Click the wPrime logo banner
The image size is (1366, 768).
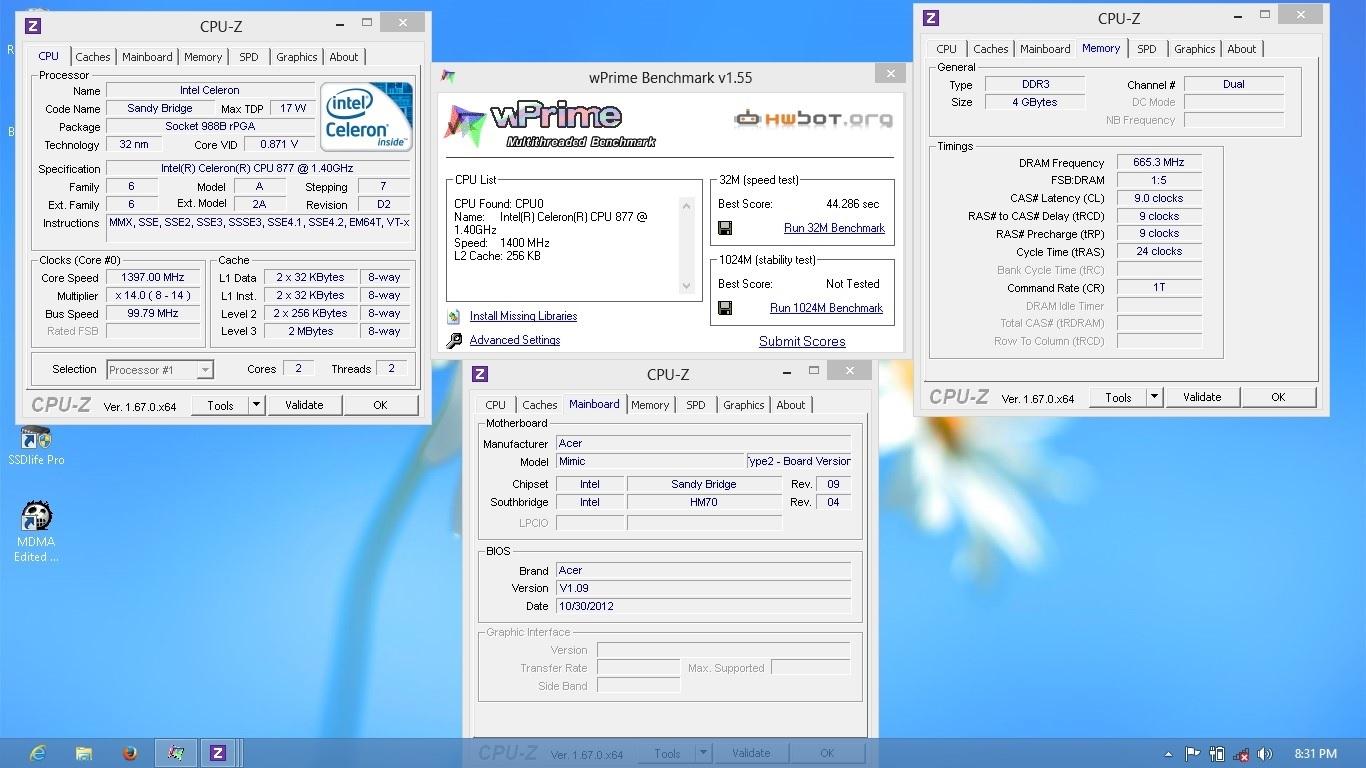pyautogui.click(x=551, y=125)
